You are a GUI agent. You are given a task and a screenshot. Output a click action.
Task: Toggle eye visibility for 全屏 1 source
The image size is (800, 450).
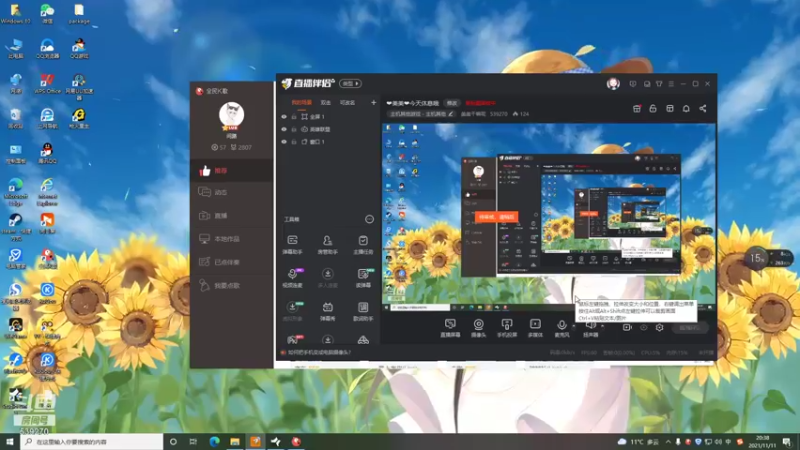click(x=284, y=117)
